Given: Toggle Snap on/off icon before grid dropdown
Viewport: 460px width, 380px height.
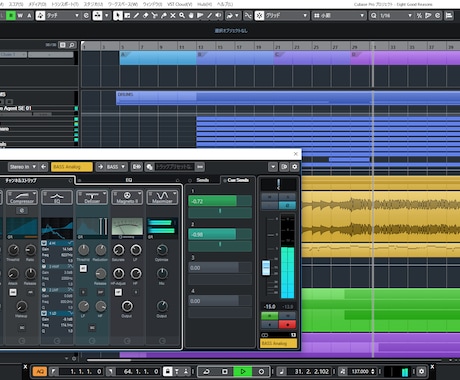Looking at the screenshot, I should point(259,15).
